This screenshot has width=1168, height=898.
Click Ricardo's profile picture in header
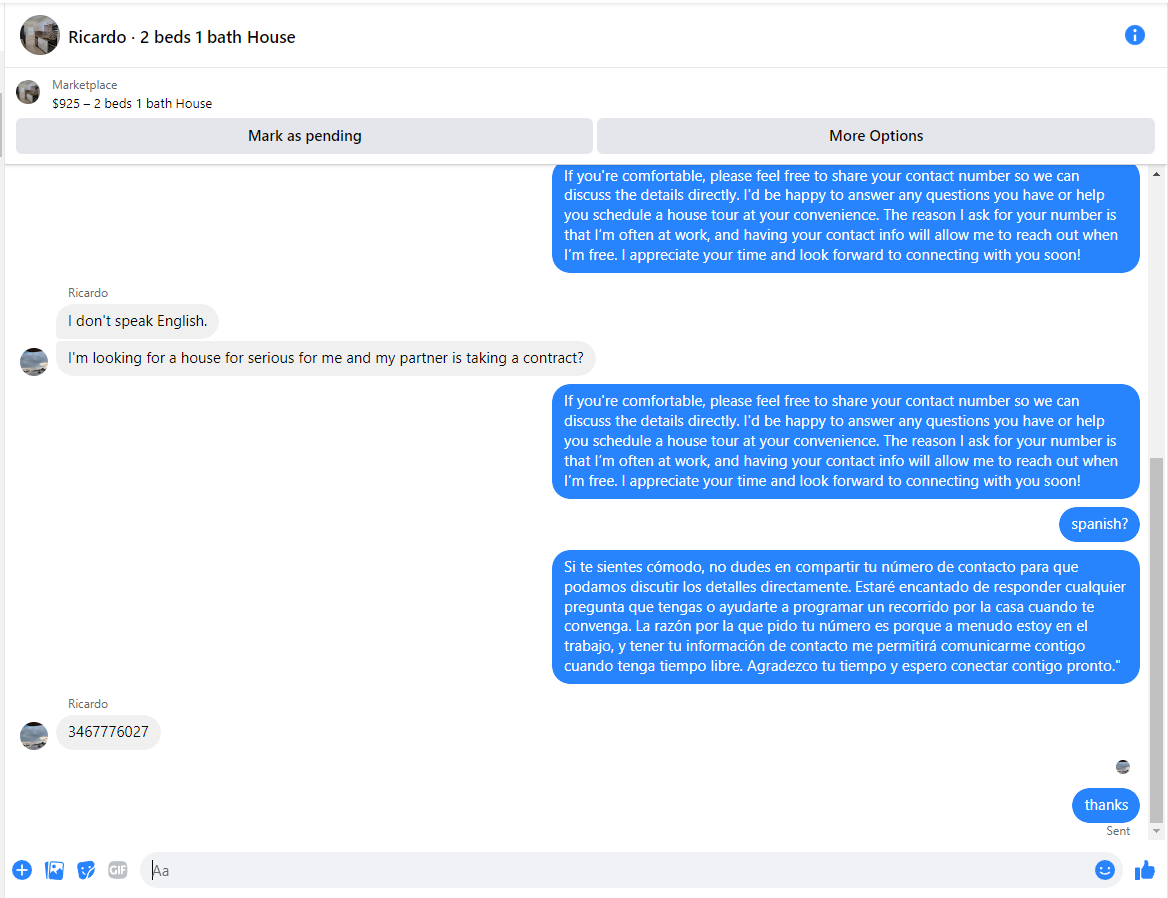point(39,35)
